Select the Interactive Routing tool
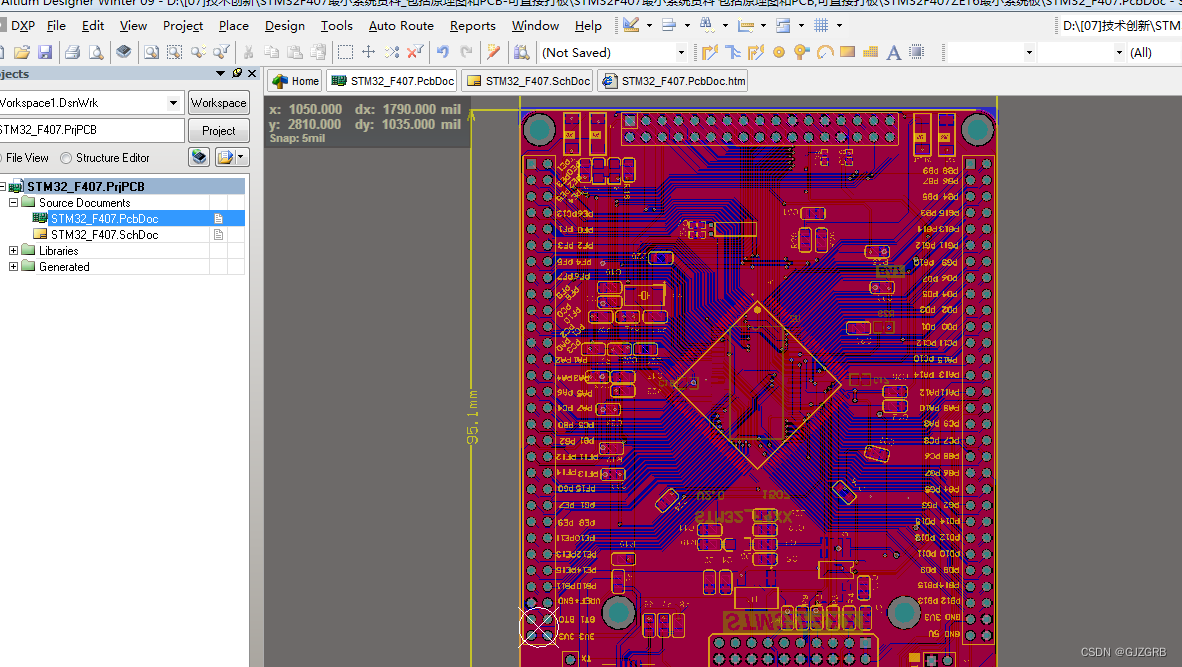 coord(710,52)
